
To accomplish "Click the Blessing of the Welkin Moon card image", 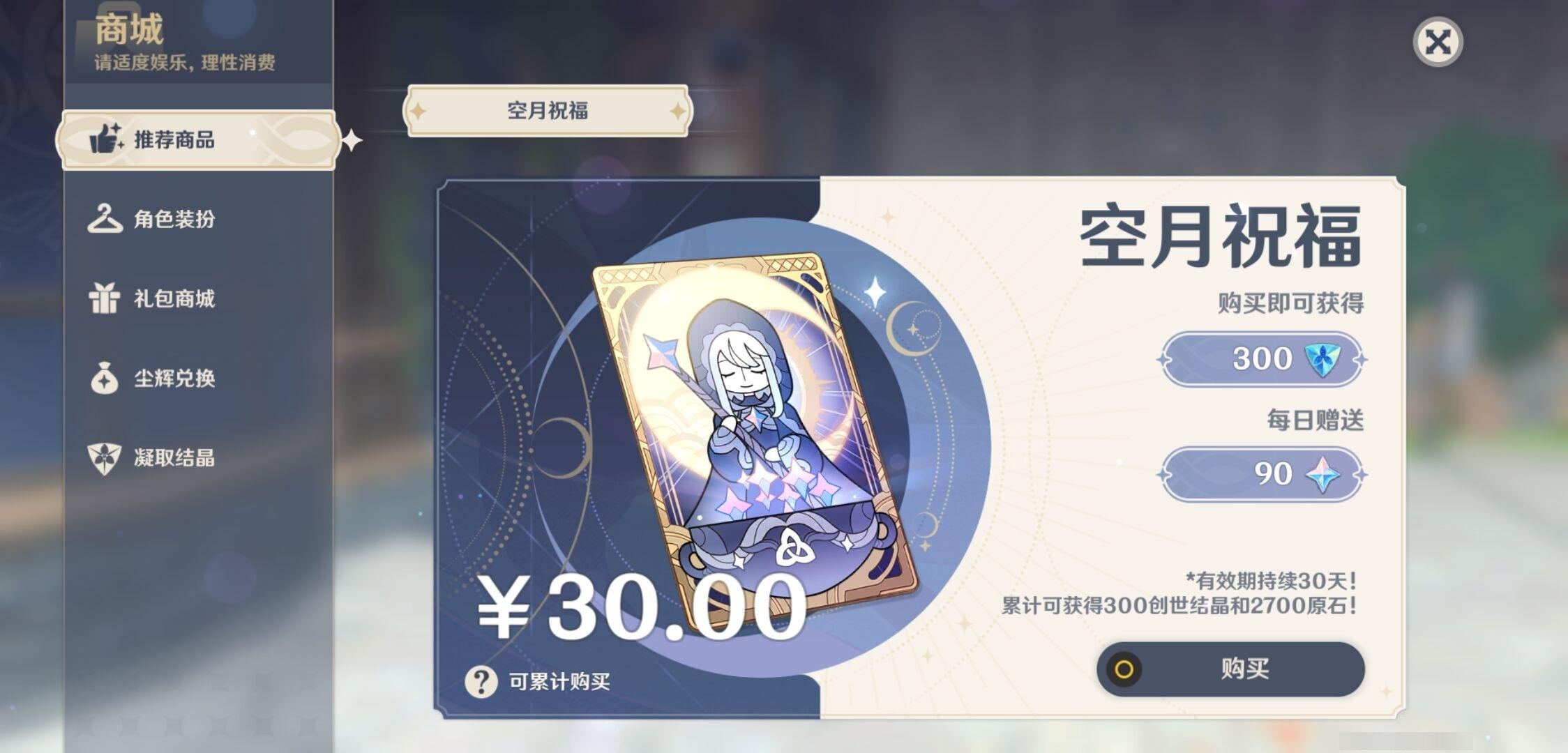I will click(753, 441).
